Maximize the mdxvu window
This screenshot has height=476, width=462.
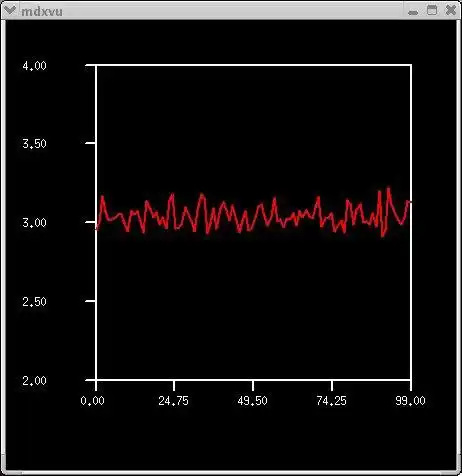[432, 10]
